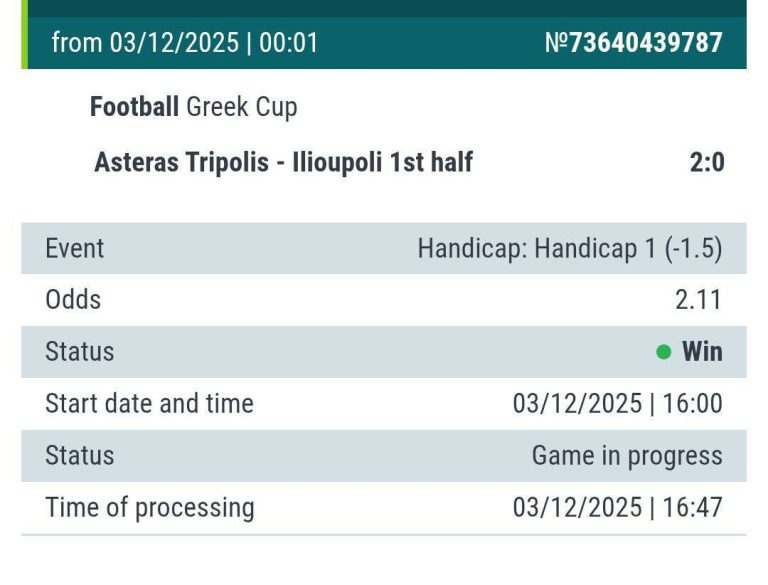Select the 2.11 odds value
This screenshot has width=768, height=585.
(x=698, y=299)
